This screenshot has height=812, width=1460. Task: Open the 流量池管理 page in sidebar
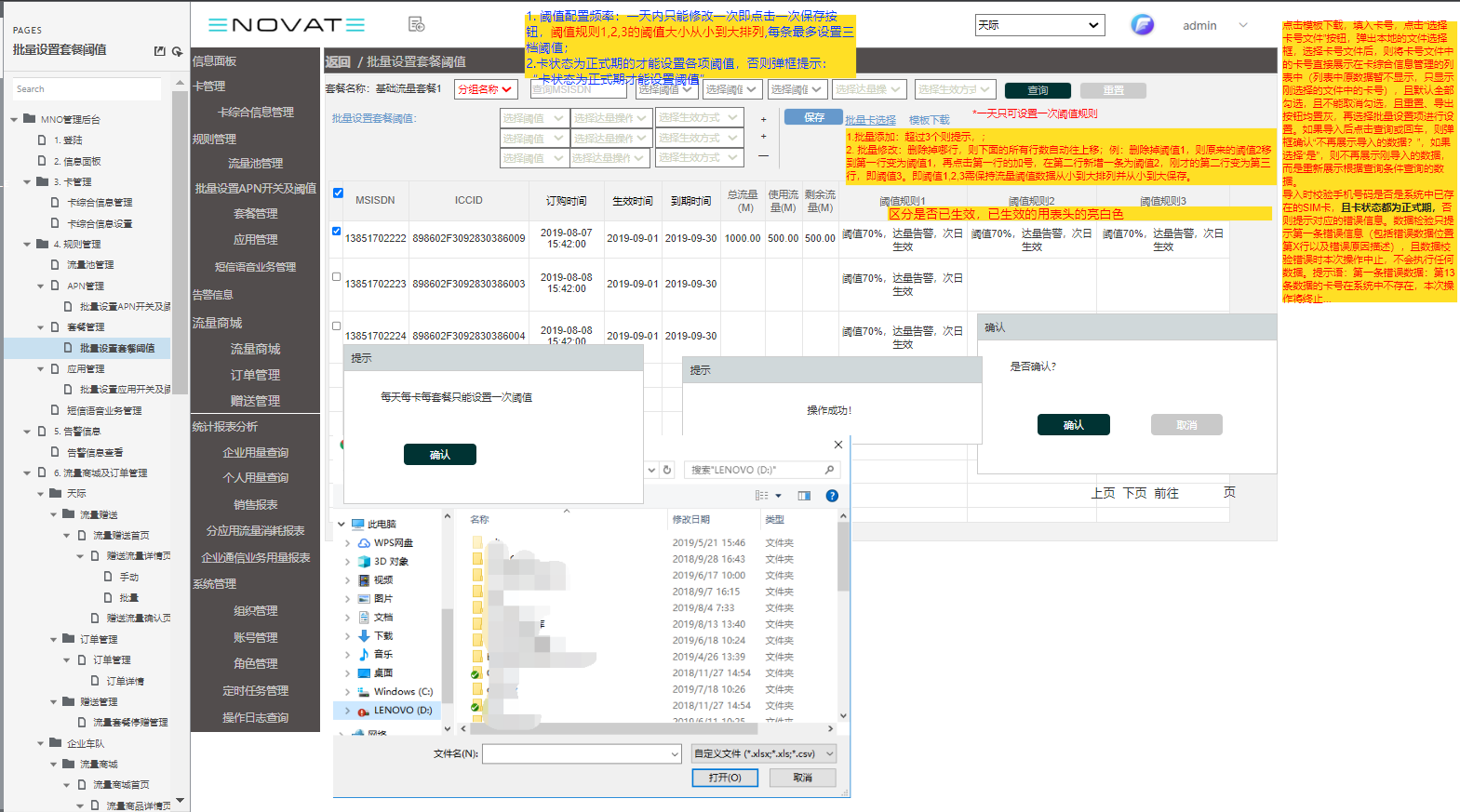click(90, 265)
